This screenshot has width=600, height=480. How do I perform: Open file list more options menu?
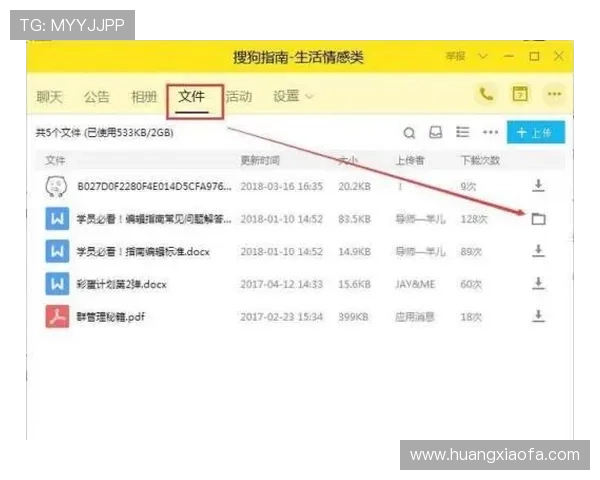click(490, 132)
